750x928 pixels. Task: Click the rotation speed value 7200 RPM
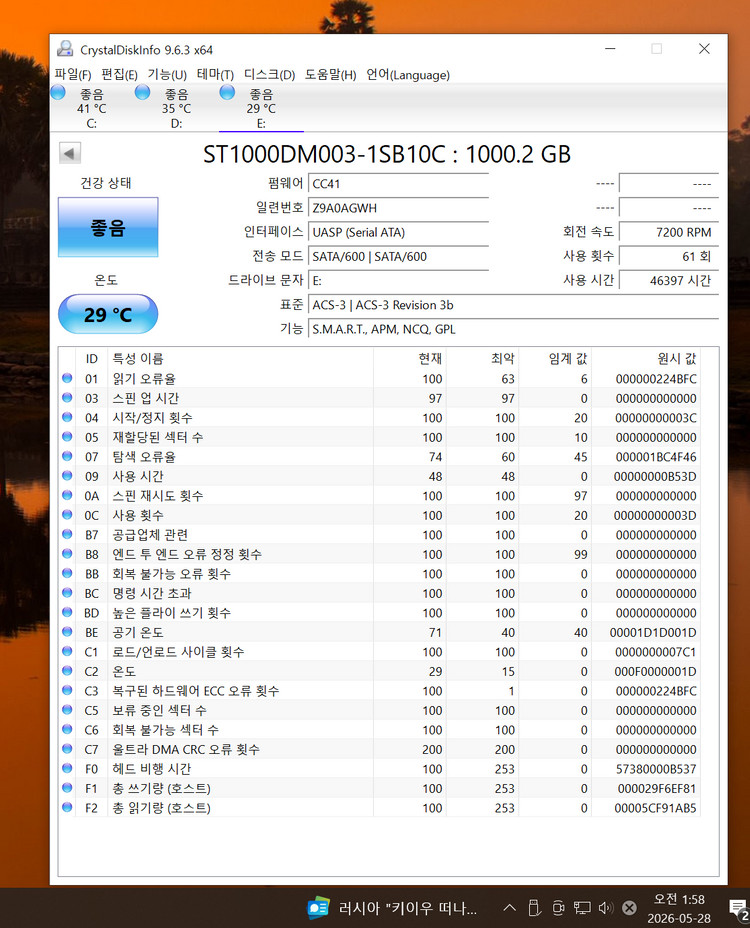pyautogui.click(x=668, y=232)
